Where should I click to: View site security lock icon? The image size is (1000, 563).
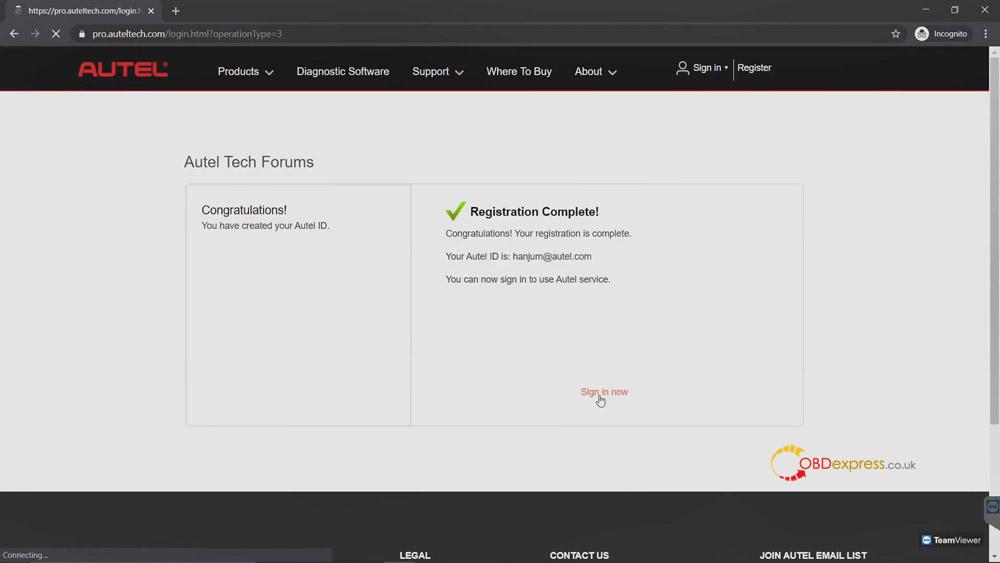[82, 34]
